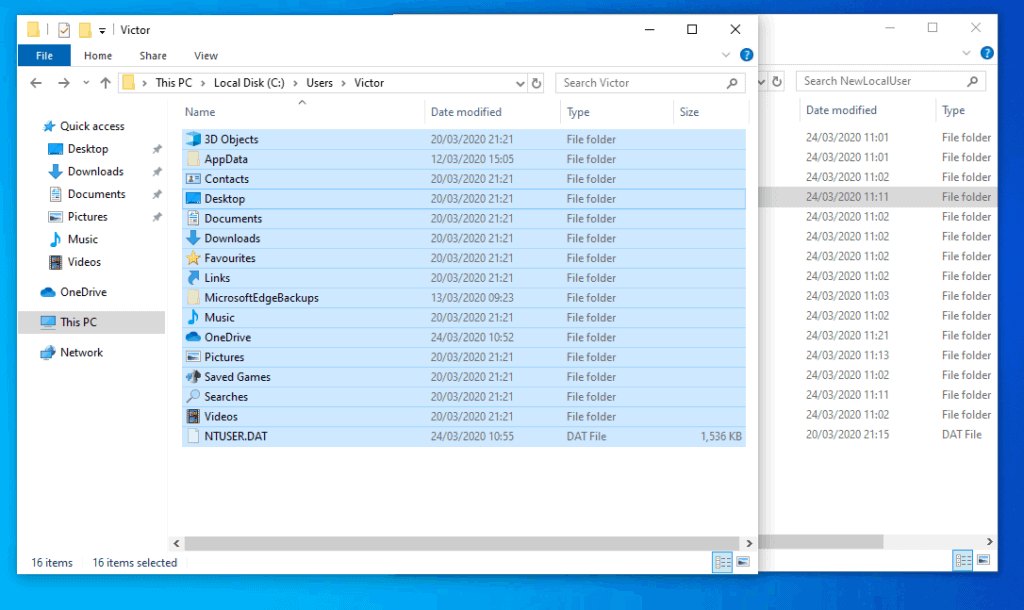
Task: Click the Contacts folder icon
Action: pos(193,179)
